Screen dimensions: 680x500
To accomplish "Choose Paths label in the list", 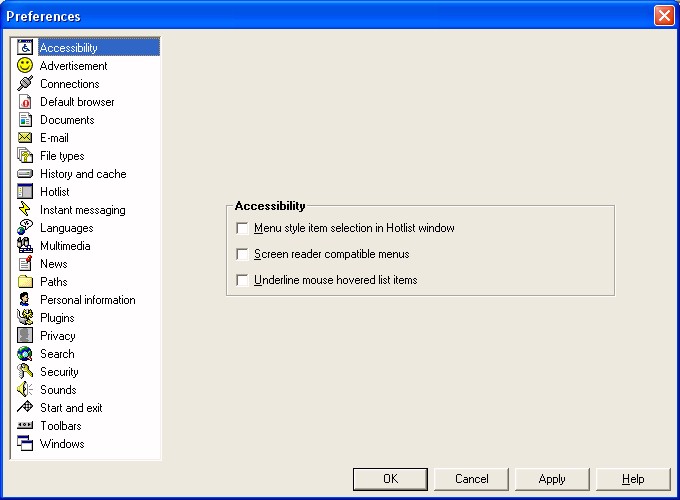I will point(54,282).
